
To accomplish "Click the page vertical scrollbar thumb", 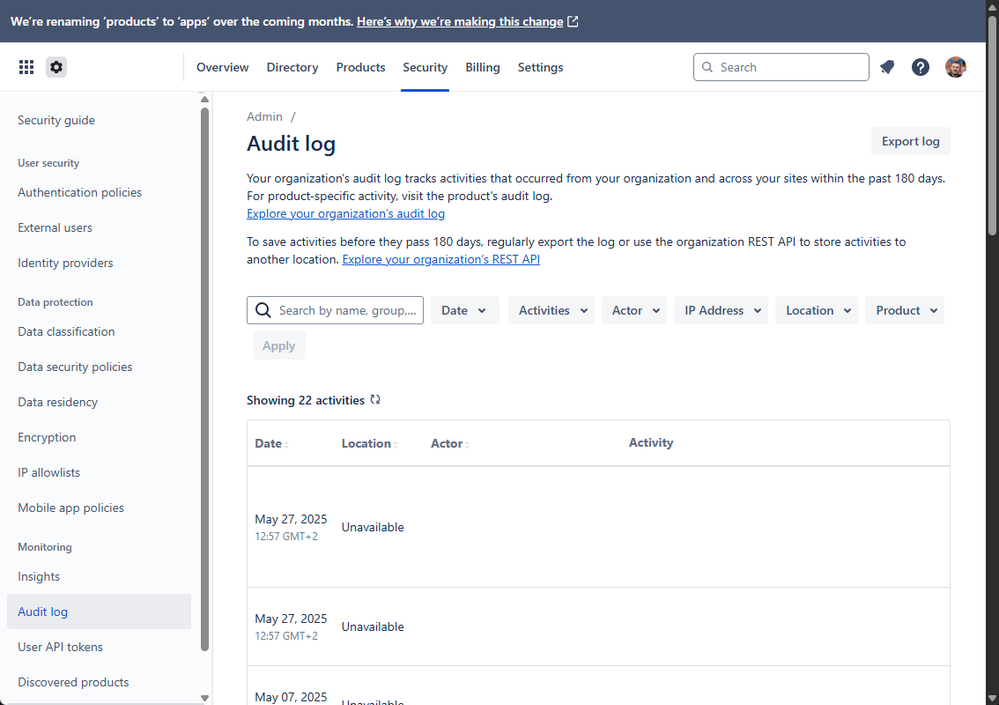I will [992, 126].
